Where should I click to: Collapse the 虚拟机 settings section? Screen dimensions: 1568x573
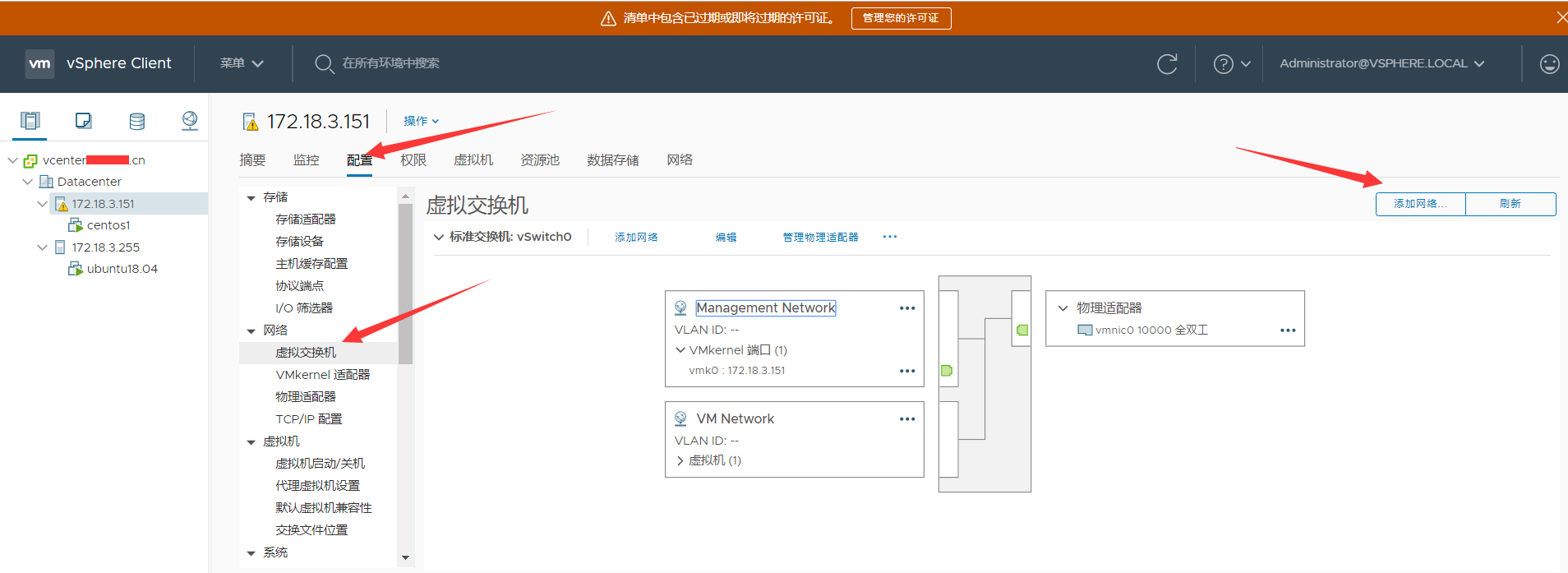pyautogui.click(x=251, y=442)
